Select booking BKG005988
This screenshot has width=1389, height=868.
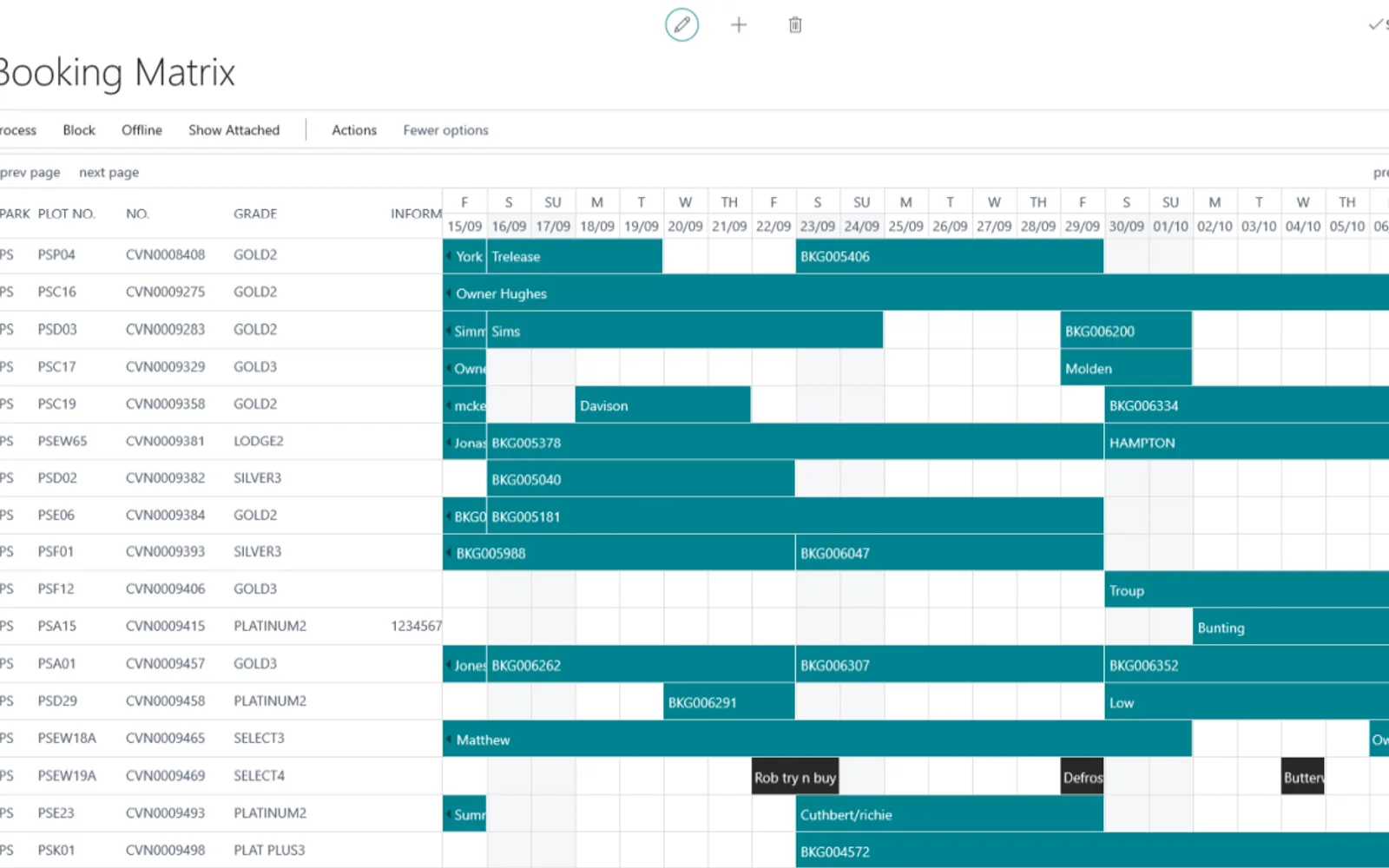click(619, 553)
